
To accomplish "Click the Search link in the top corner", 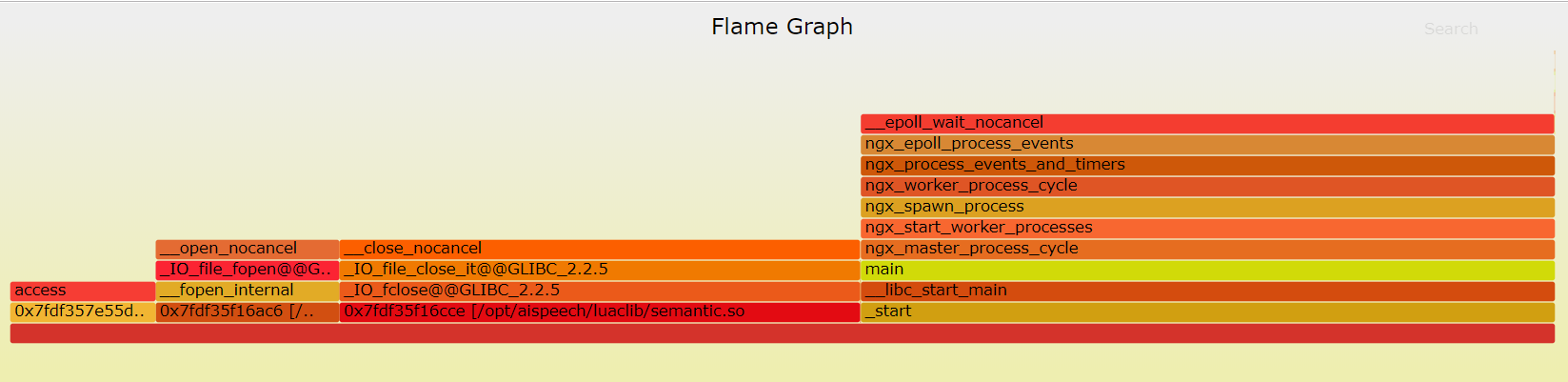I will [x=1451, y=30].
